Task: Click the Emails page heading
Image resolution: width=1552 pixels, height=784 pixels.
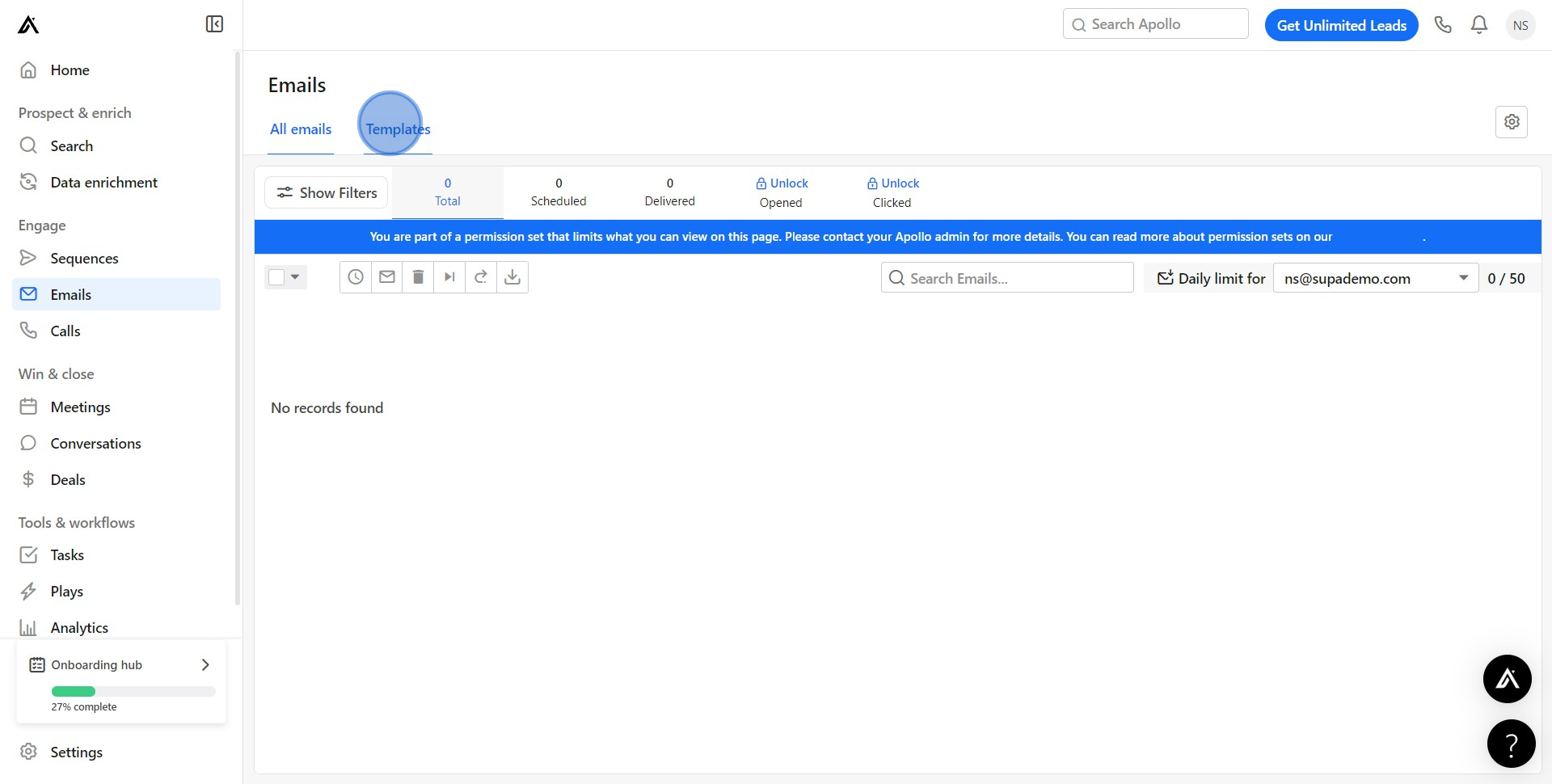Action: point(297,86)
